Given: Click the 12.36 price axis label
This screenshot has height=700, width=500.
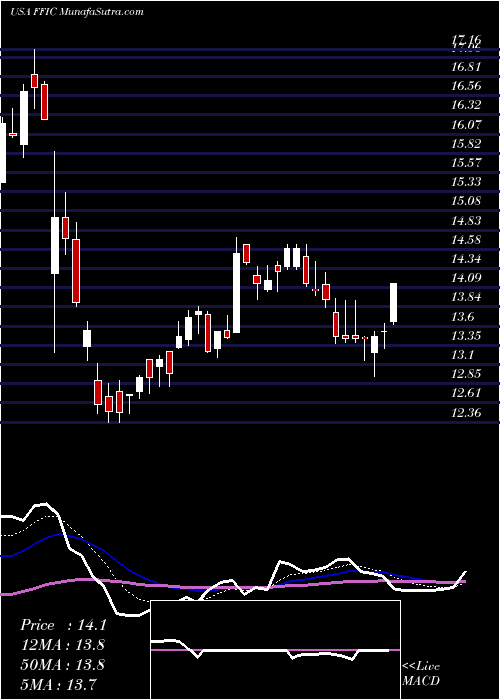Looking at the screenshot, I should tap(466, 412).
